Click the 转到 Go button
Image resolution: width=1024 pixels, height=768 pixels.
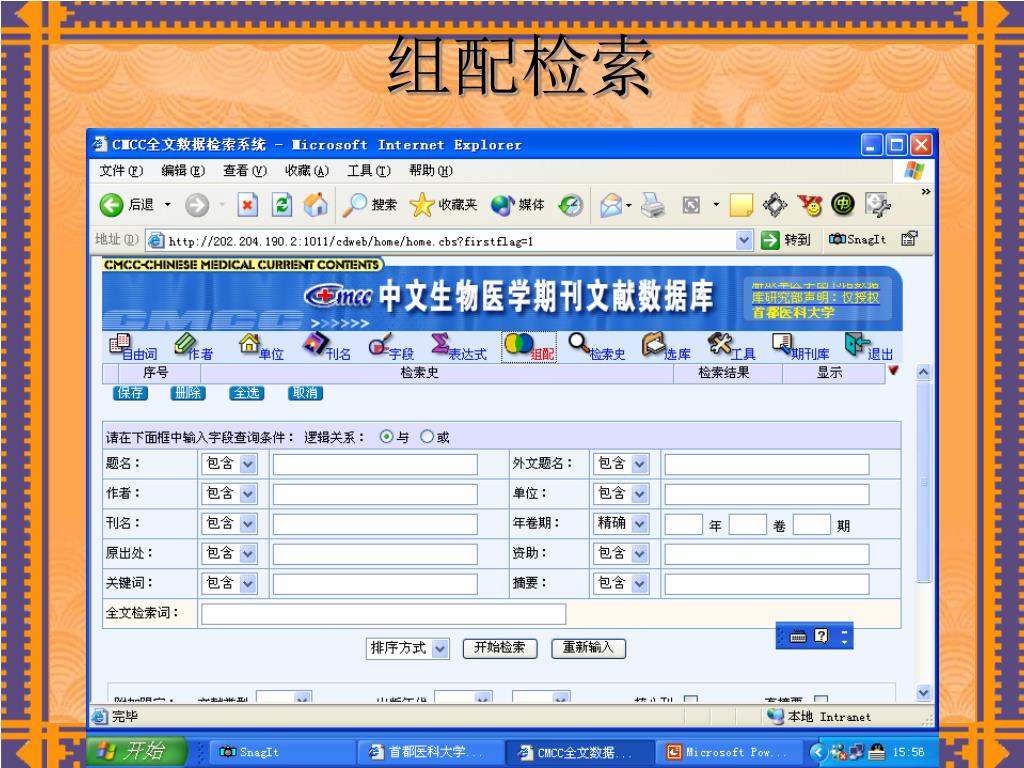[786, 240]
